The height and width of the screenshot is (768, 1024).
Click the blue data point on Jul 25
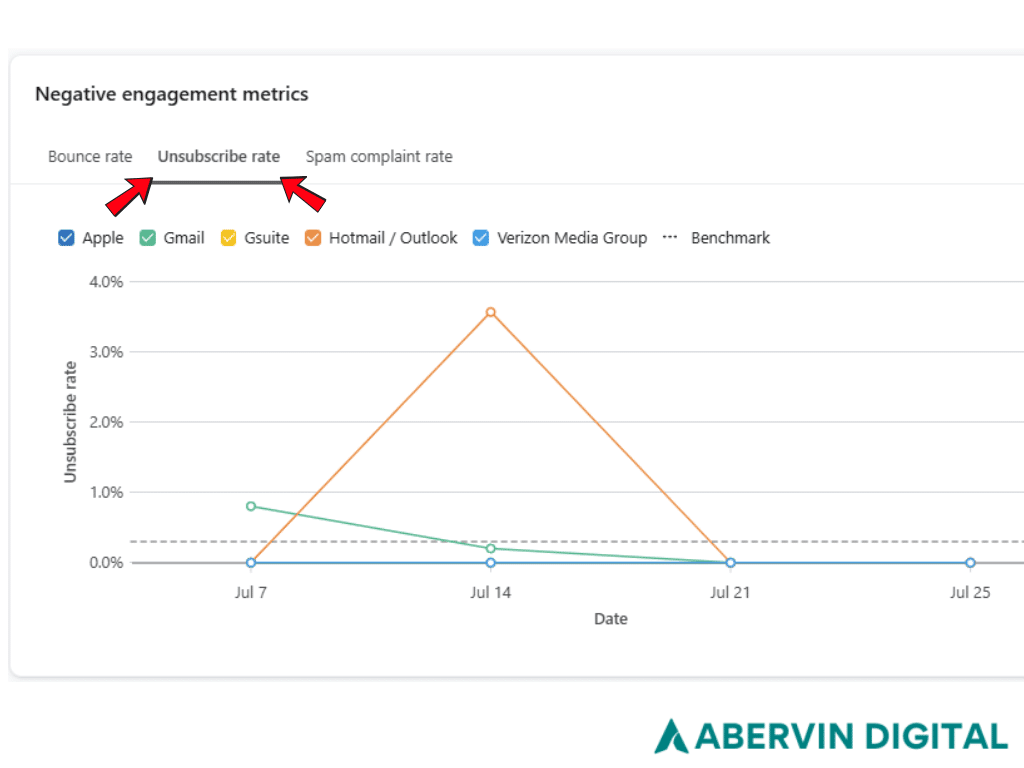click(970, 562)
